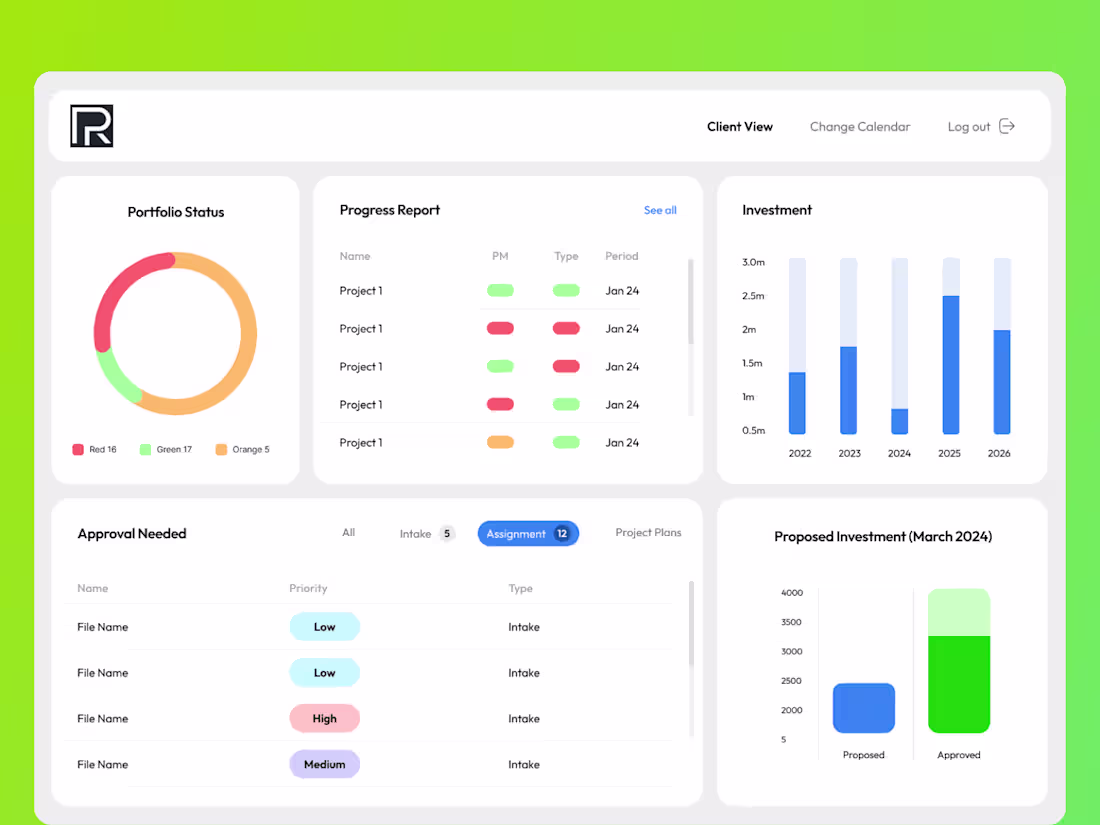Viewport: 1100px width, 825px height.
Task: Toggle the Low priority badge on first File Name
Action: pyautogui.click(x=324, y=626)
